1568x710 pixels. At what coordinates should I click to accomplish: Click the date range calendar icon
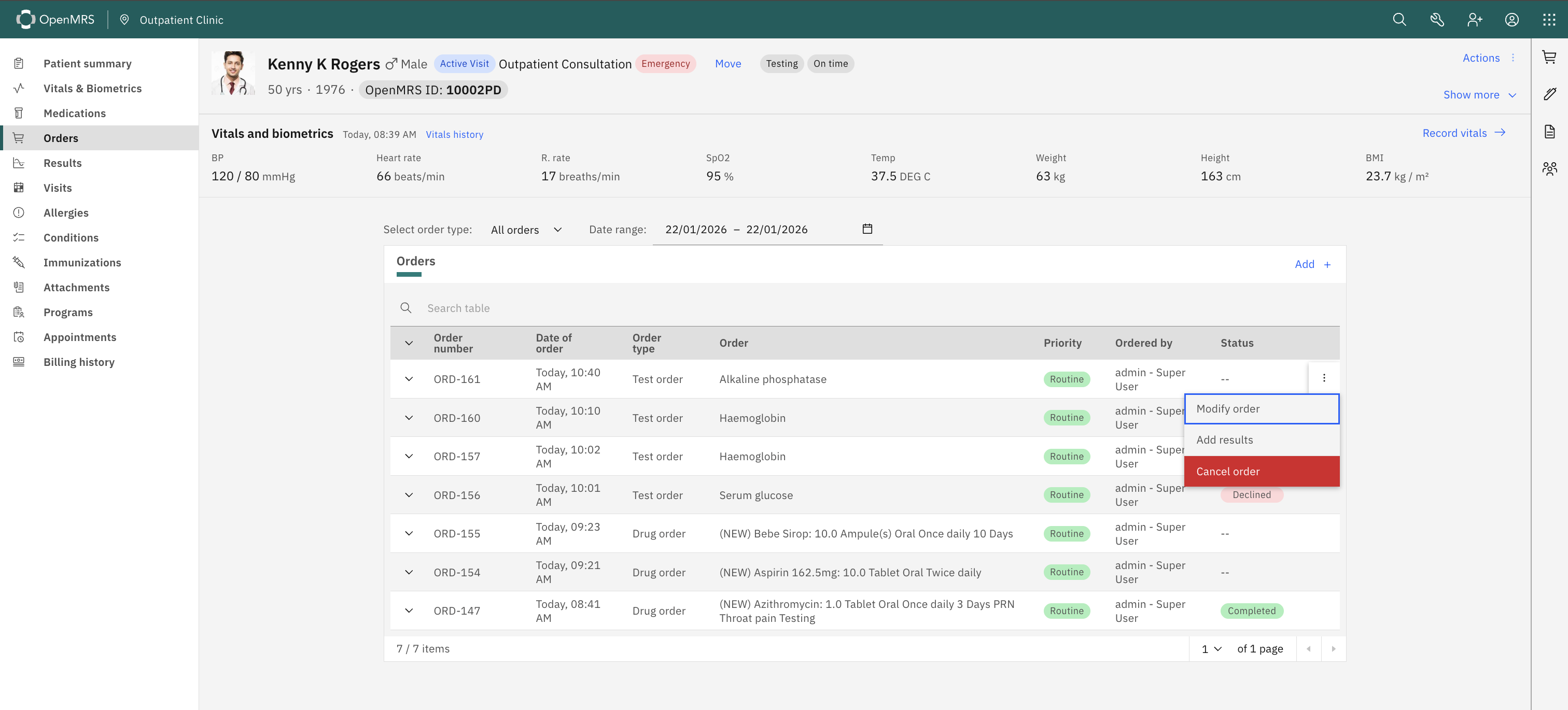coord(867,229)
